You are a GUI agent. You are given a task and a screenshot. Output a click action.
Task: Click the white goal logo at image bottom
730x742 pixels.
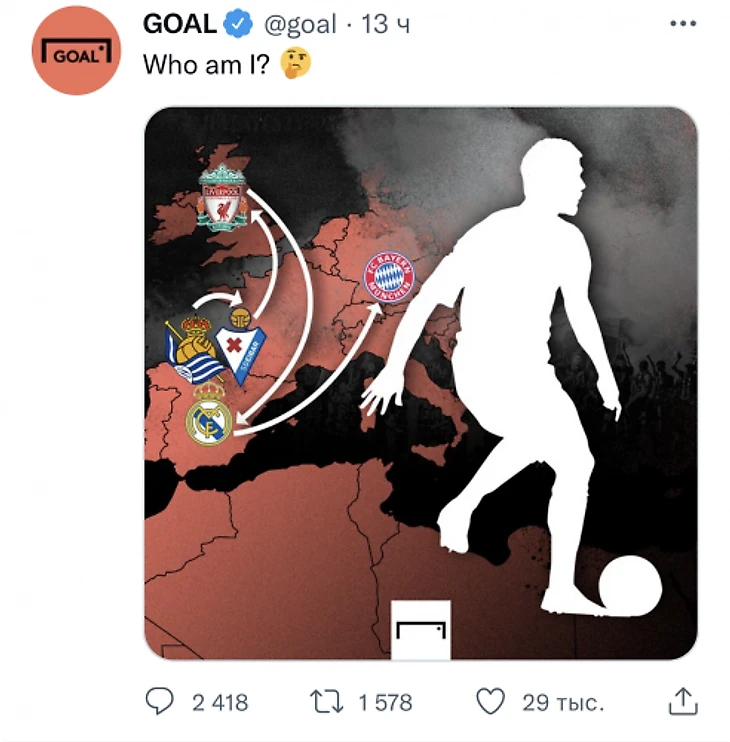421,630
